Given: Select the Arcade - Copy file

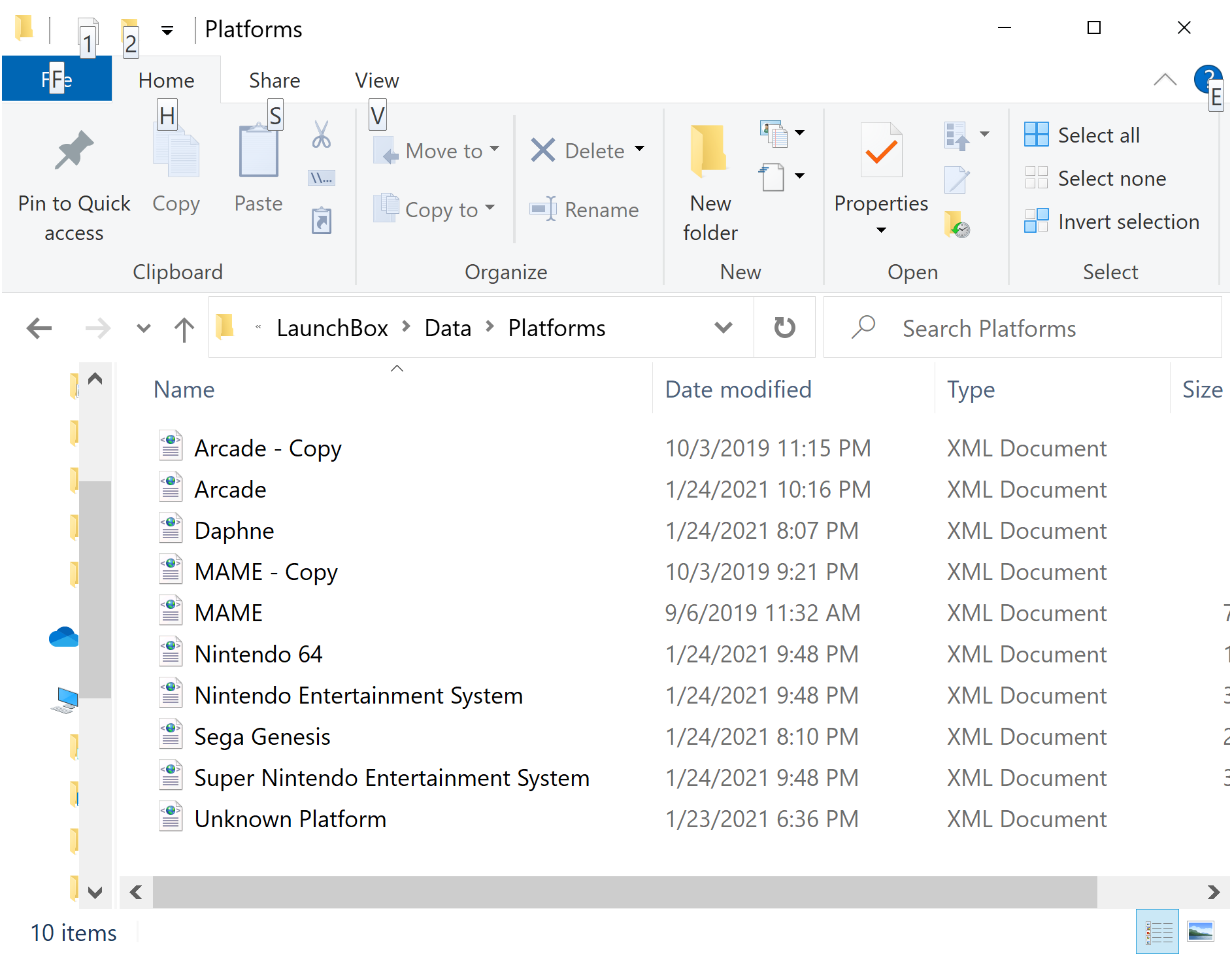Looking at the screenshot, I should [x=267, y=448].
